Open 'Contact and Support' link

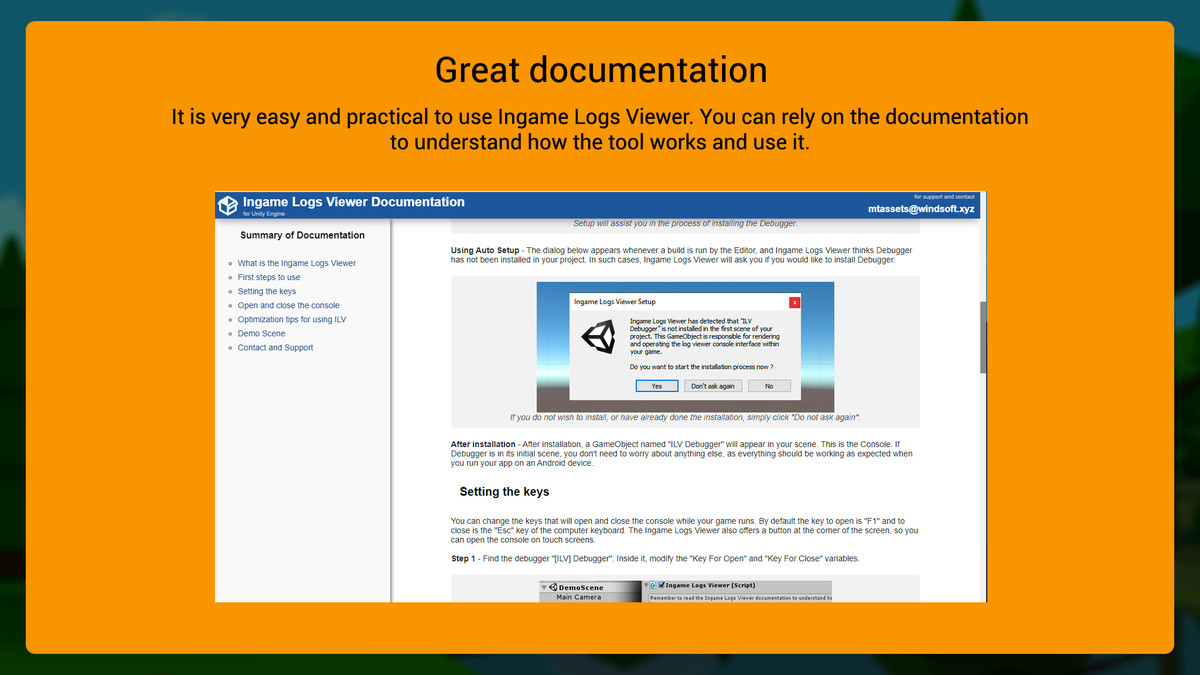[x=276, y=347]
